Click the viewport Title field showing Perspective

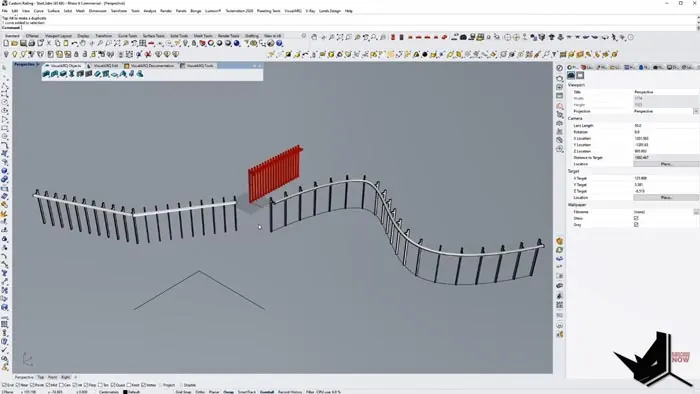coord(666,92)
